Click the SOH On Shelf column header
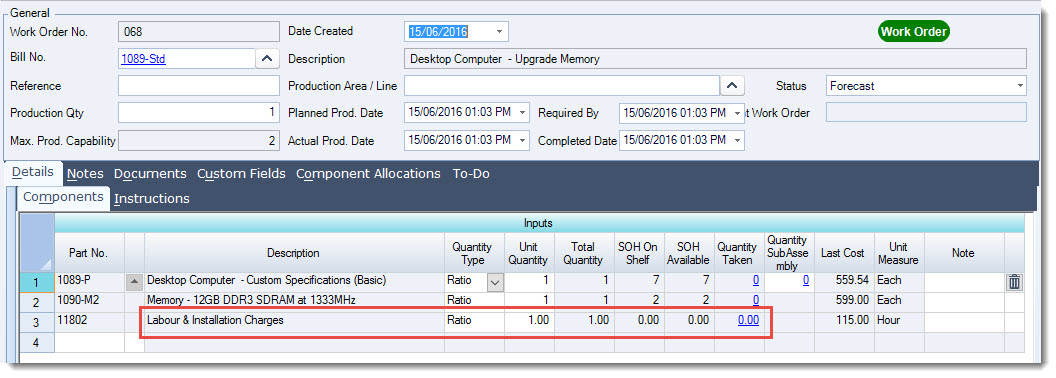1056x378 pixels. point(638,253)
